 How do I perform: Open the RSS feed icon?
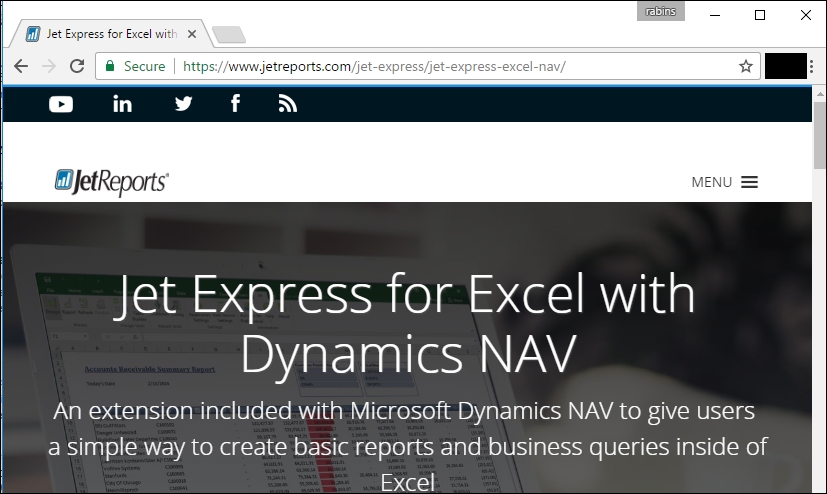tap(287, 104)
